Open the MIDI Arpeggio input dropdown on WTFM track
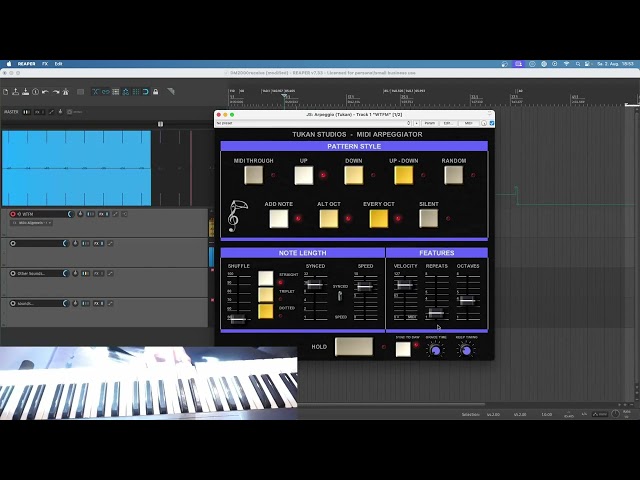Screen dimensions: 640x480 point(32,223)
